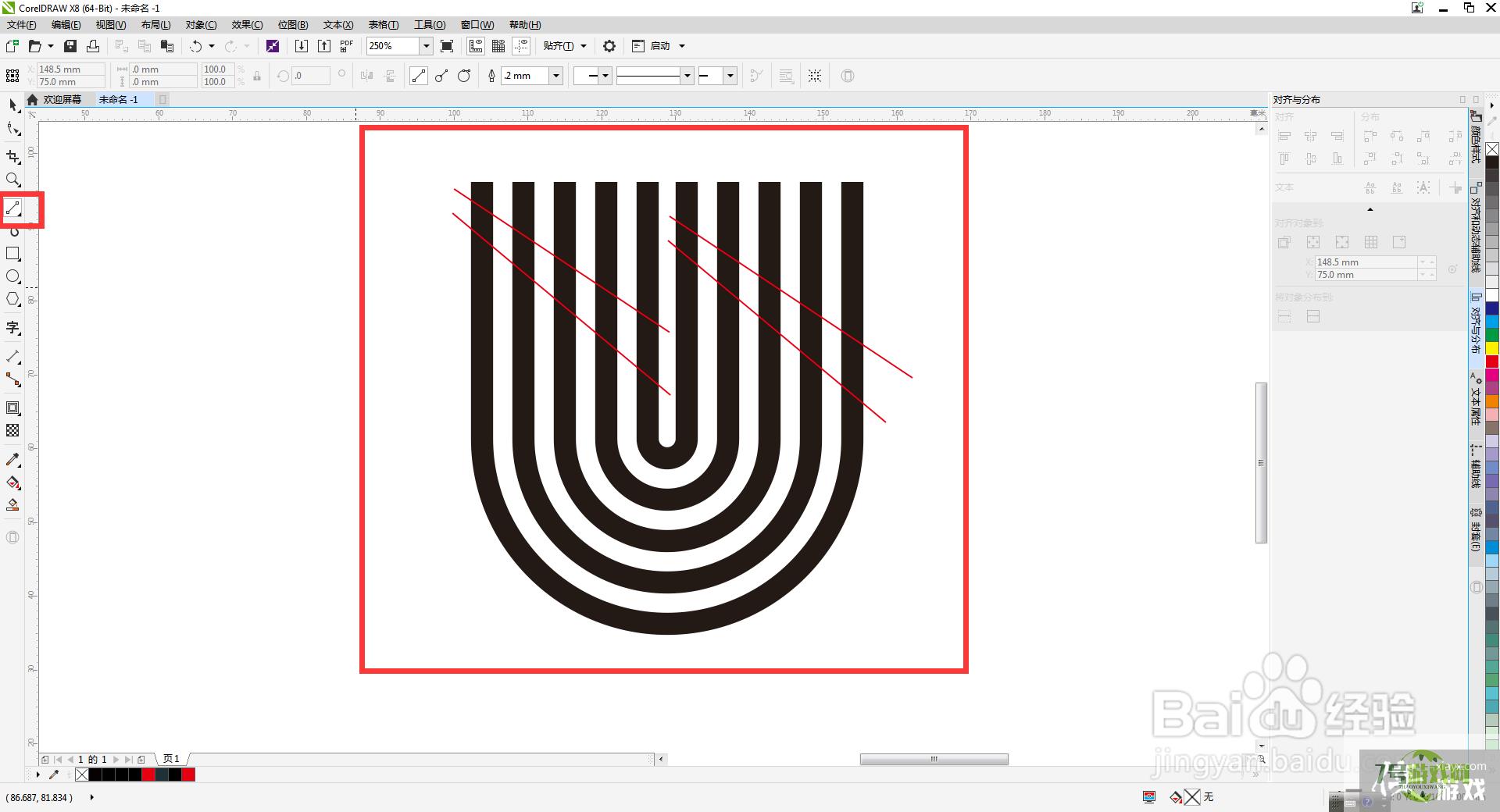The height and width of the screenshot is (812, 1500).
Task: Select the Color eyedropper tool
Action: tap(13, 459)
